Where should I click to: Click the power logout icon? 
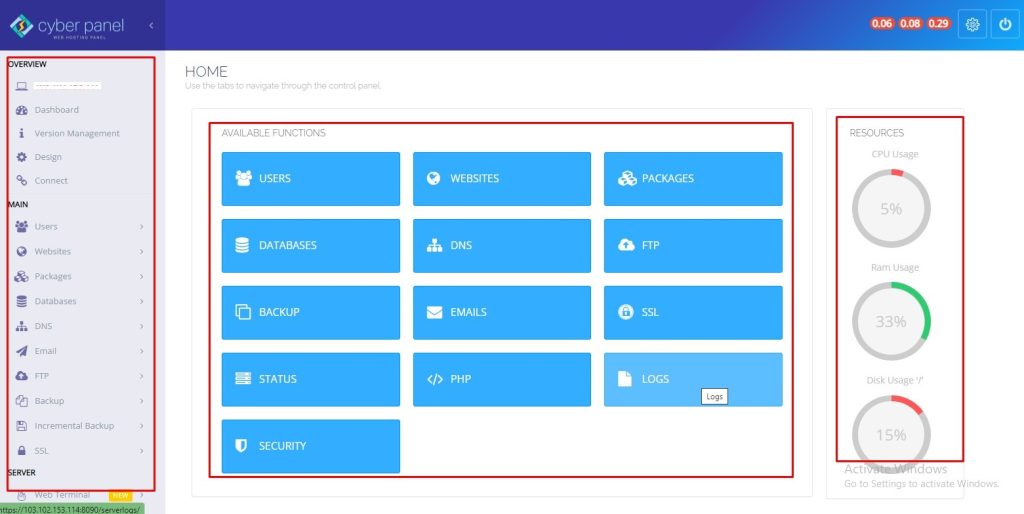tap(1005, 25)
